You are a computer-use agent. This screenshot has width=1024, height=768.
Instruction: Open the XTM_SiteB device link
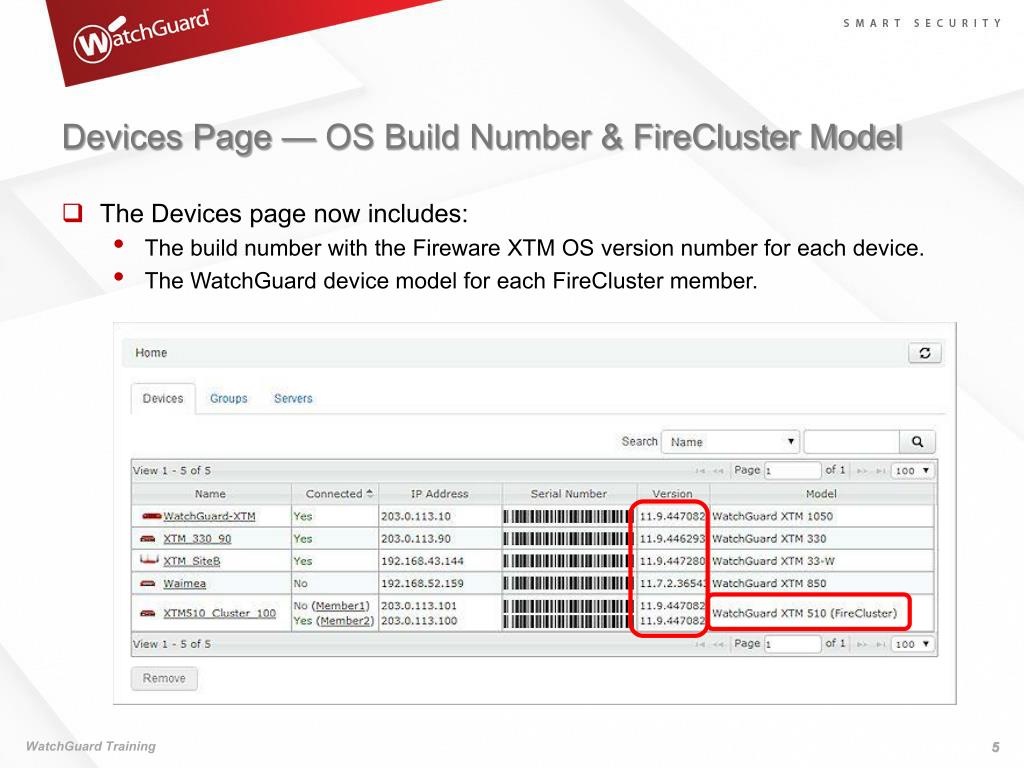click(x=191, y=562)
